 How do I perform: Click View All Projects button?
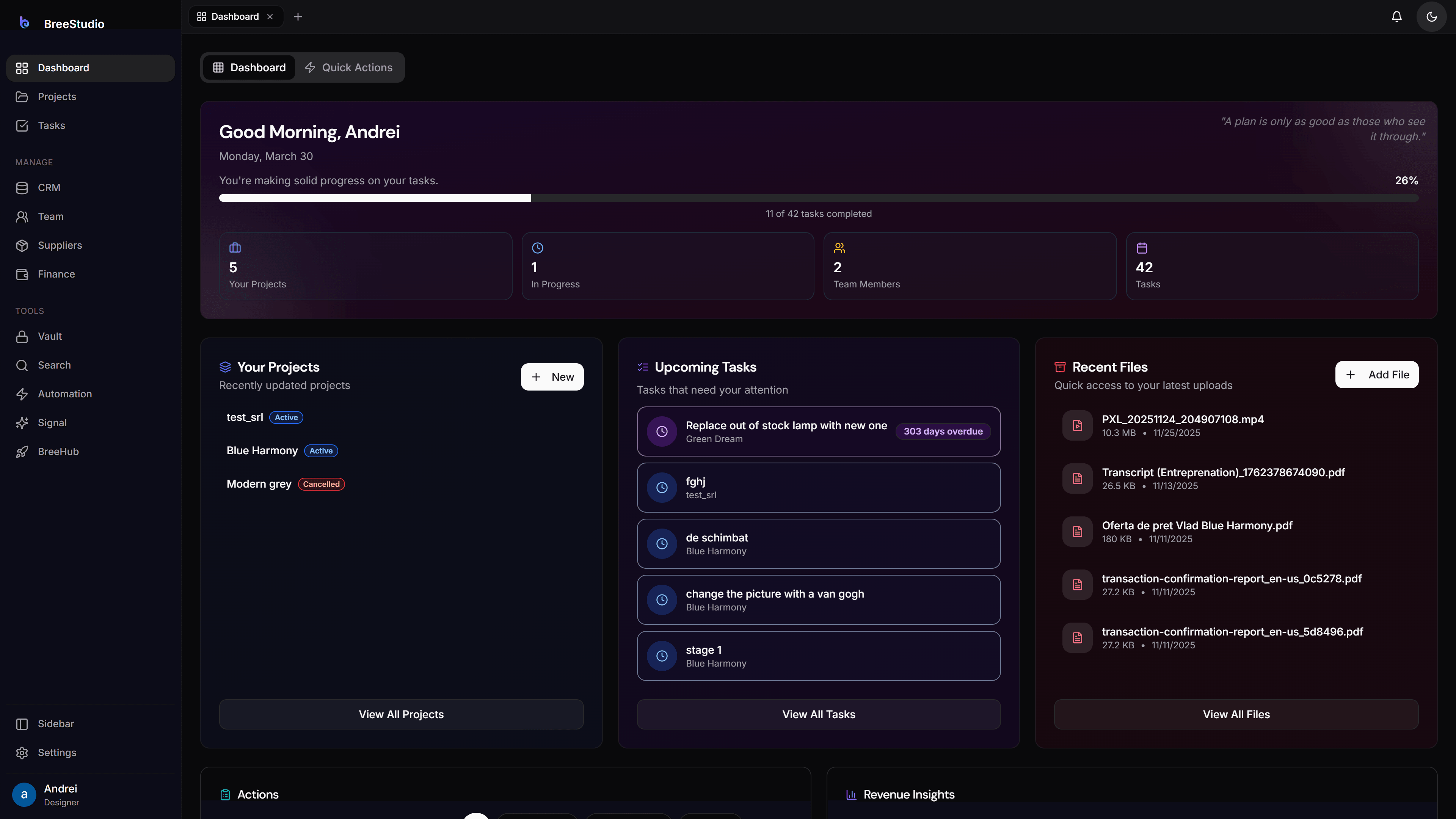click(x=401, y=714)
